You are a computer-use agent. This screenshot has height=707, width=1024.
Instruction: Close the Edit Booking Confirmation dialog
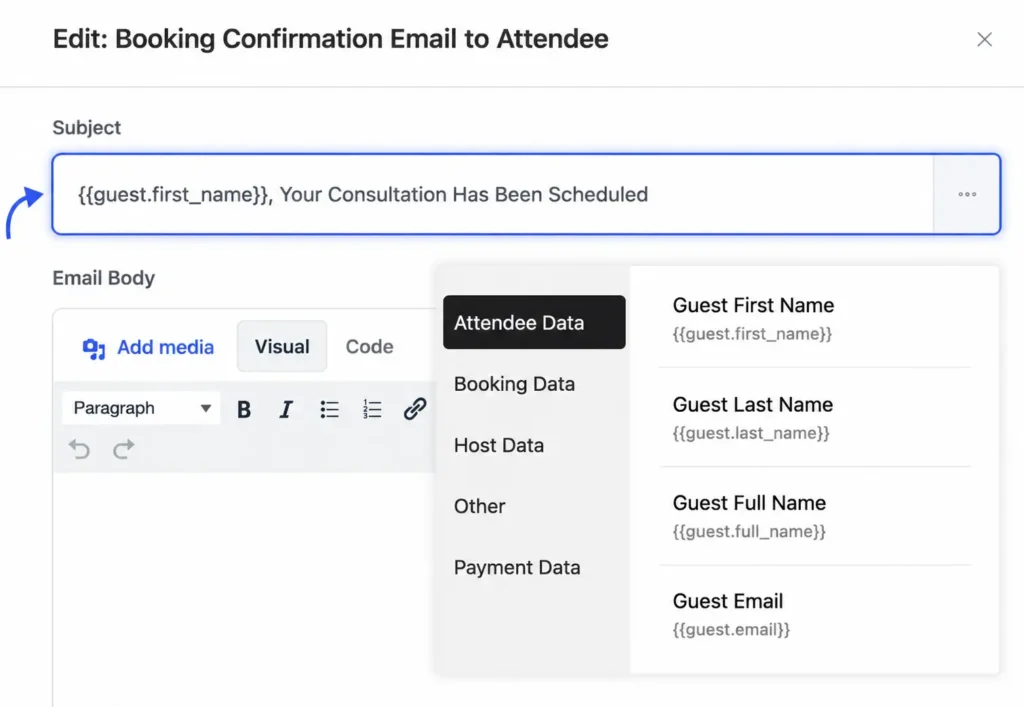[x=984, y=39]
